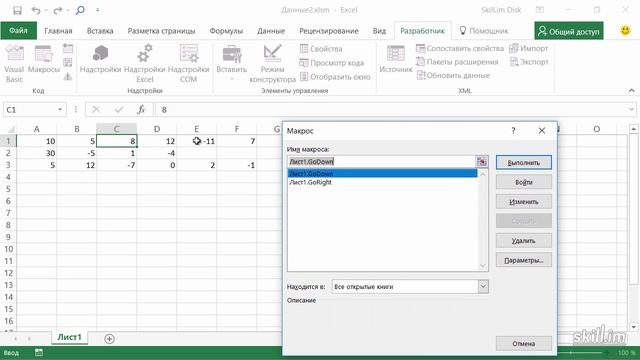Click the macro name input field
The width and height of the screenshot is (640, 360).
(x=381, y=162)
